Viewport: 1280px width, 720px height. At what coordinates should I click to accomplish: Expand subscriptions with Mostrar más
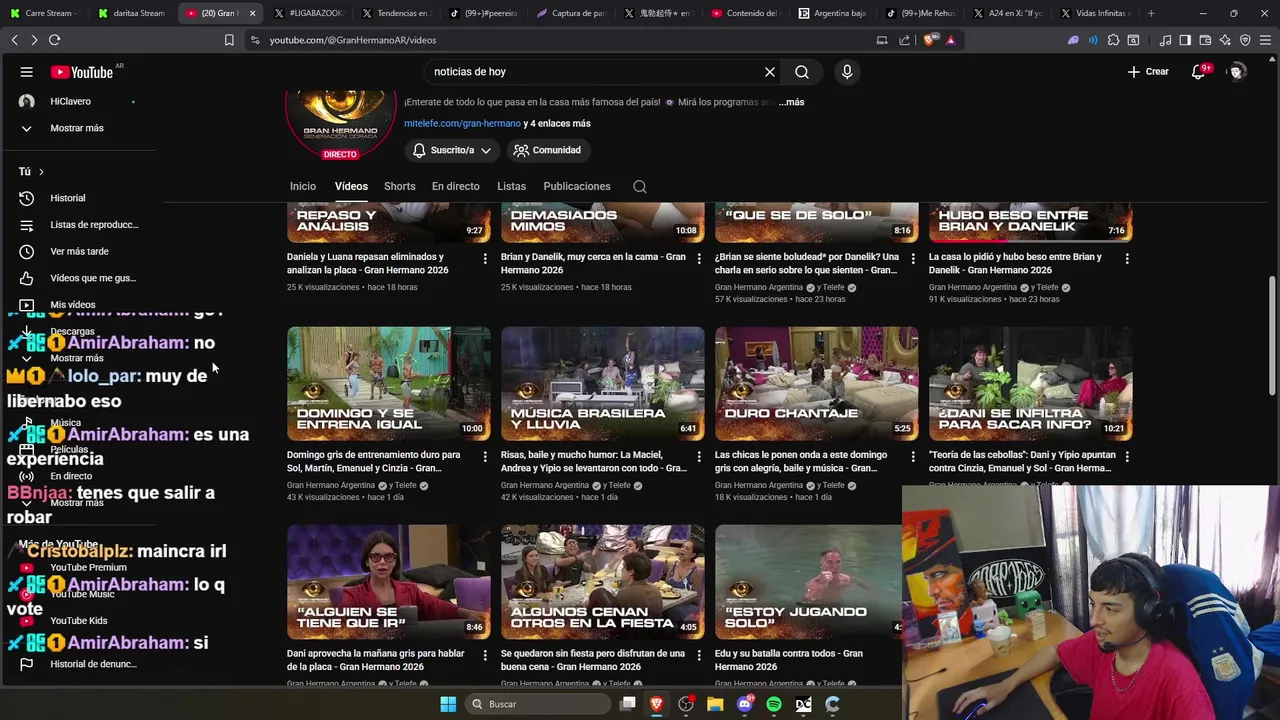78,128
